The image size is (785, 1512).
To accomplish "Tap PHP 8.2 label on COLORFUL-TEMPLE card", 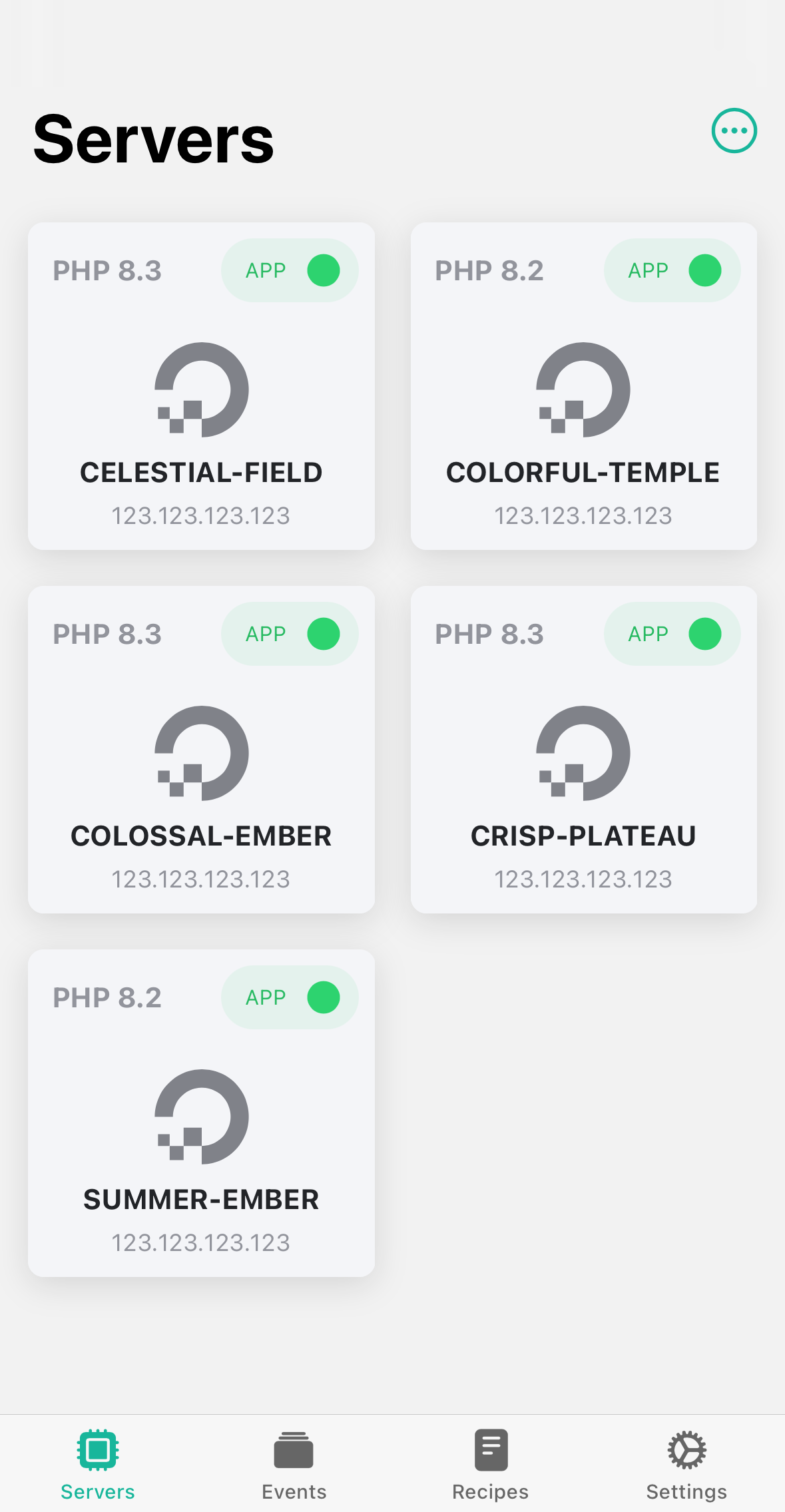I will [489, 271].
